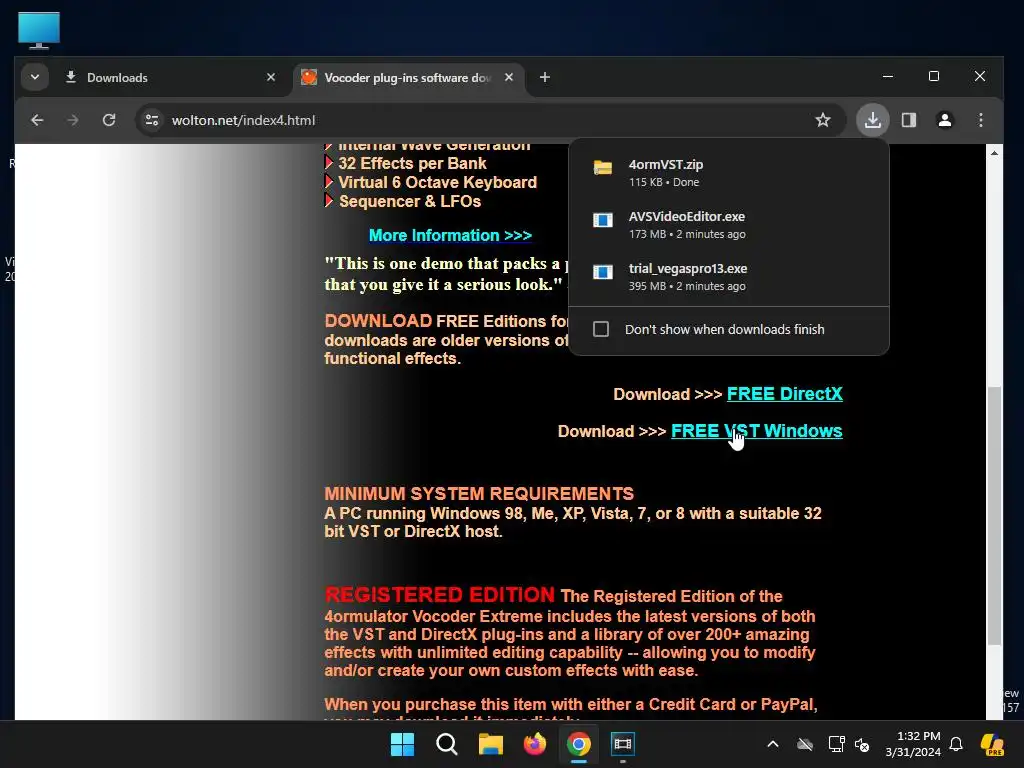
Task: Follow the More Information >>> link
Action: click(x=450, y=235)
